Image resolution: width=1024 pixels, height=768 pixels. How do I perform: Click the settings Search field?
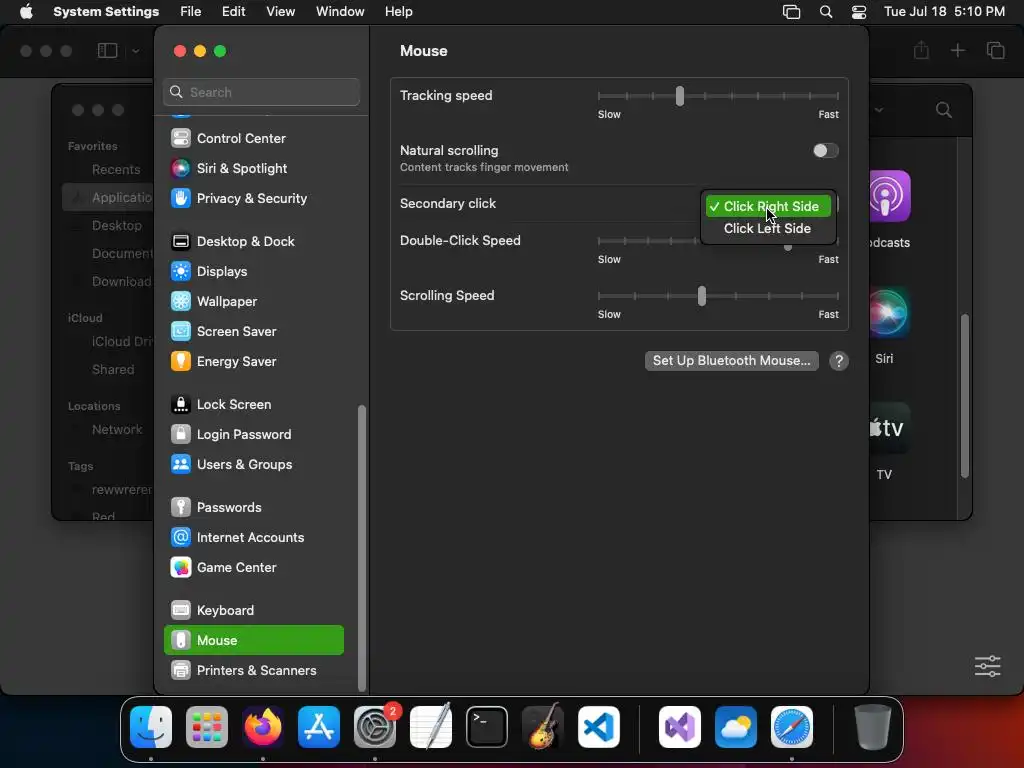tap(261, 92)
